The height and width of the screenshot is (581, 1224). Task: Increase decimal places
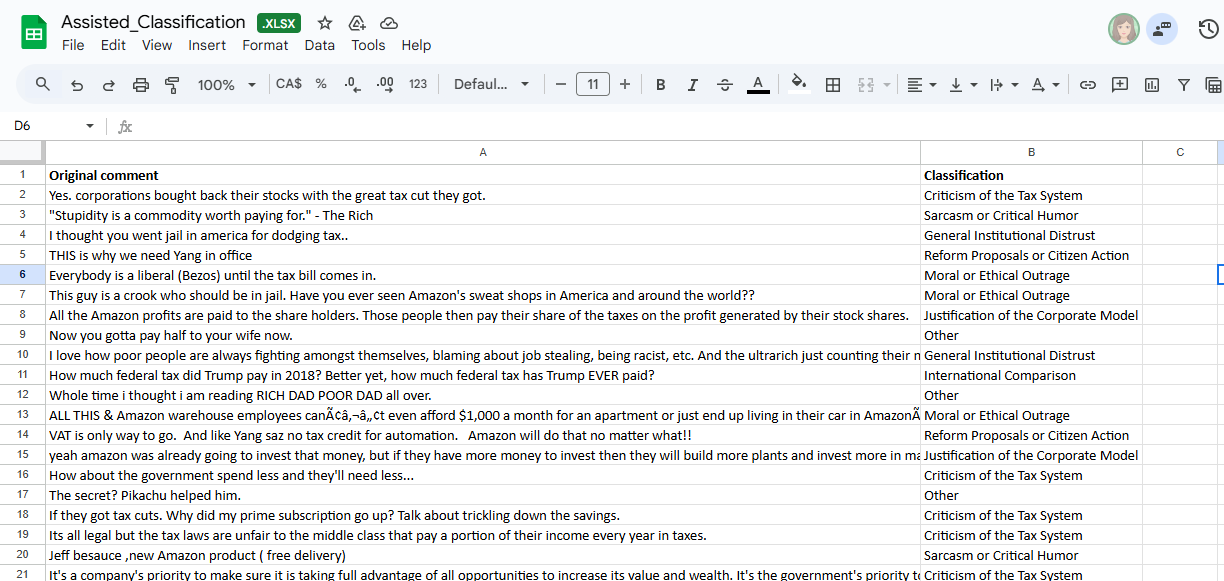point(385,85)
